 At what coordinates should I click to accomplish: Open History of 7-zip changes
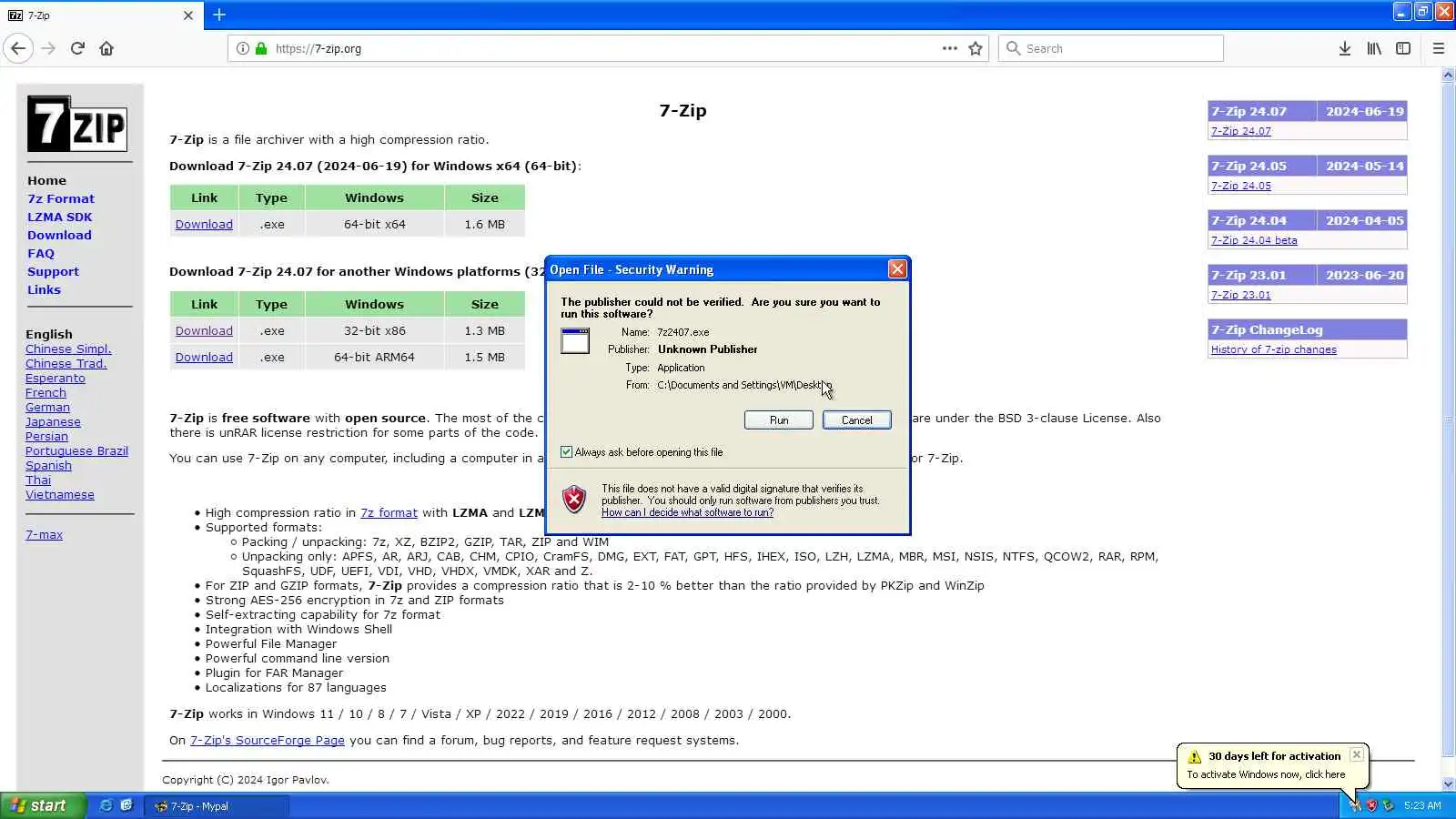pos(1273,349)
